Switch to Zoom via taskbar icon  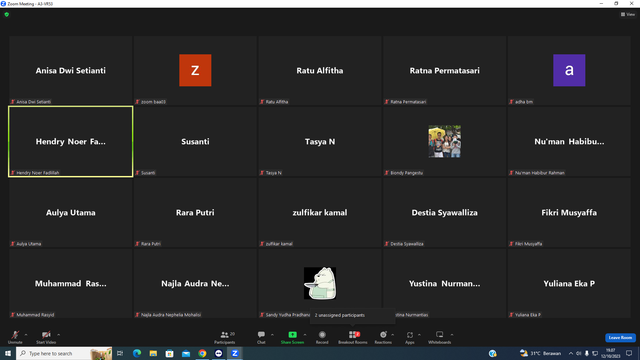click(235, 353)
